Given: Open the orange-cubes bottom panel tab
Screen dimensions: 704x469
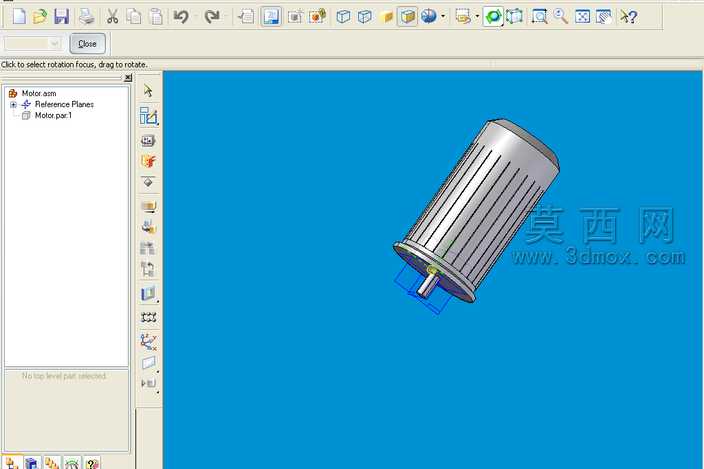Looking at the screenshot, I should pos(52,463).
